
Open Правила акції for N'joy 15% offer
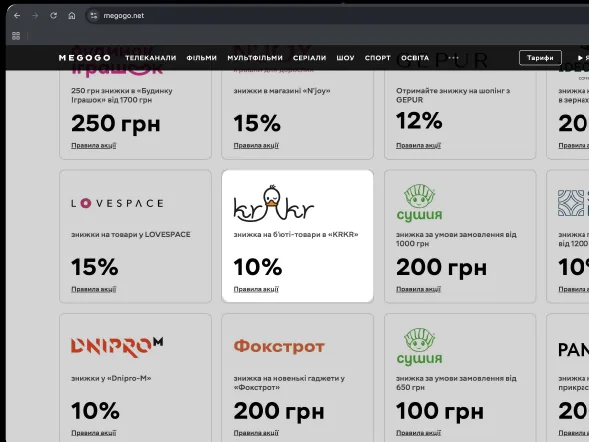(x=256, y=145)
